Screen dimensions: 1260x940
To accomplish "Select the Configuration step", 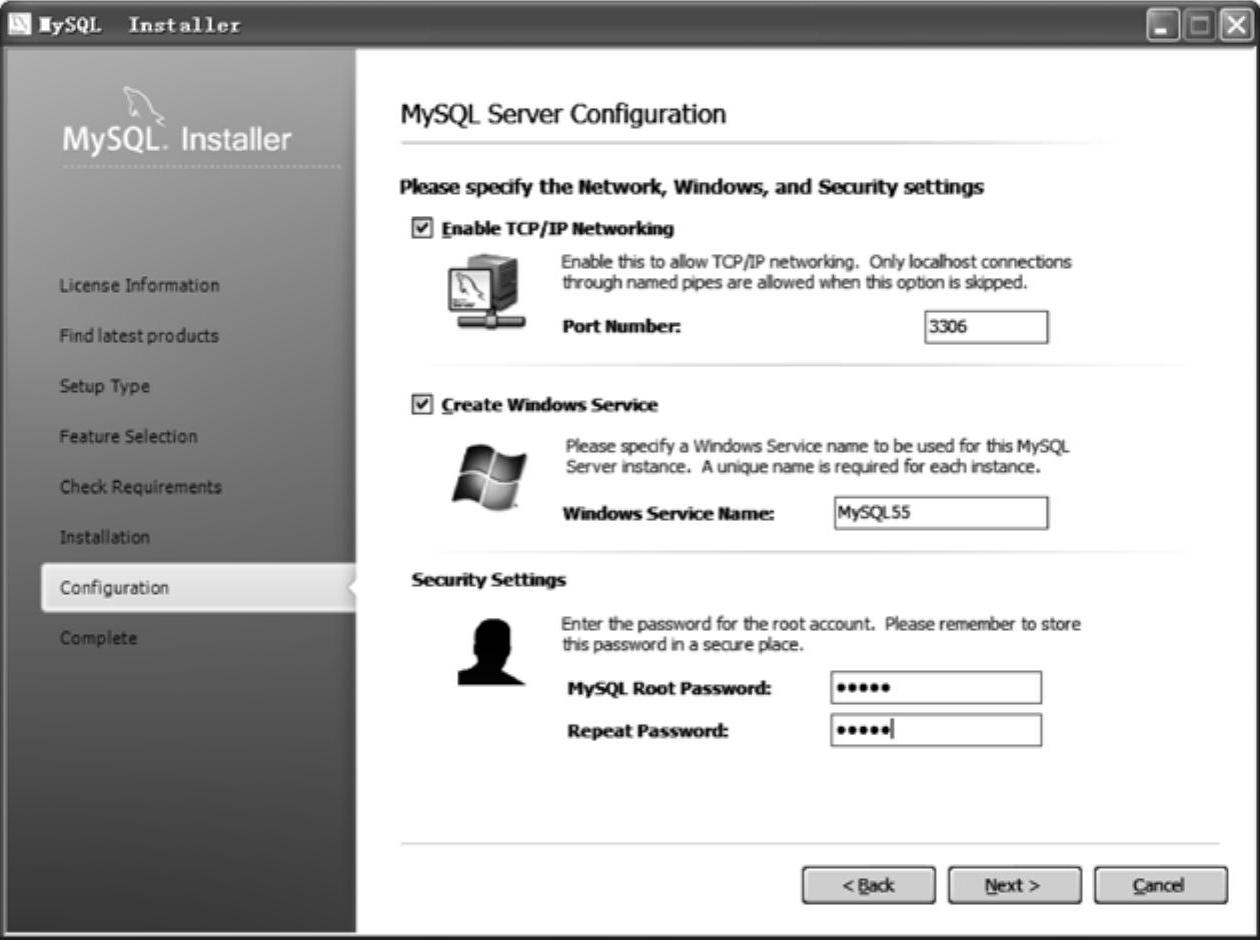I will 198,588.
